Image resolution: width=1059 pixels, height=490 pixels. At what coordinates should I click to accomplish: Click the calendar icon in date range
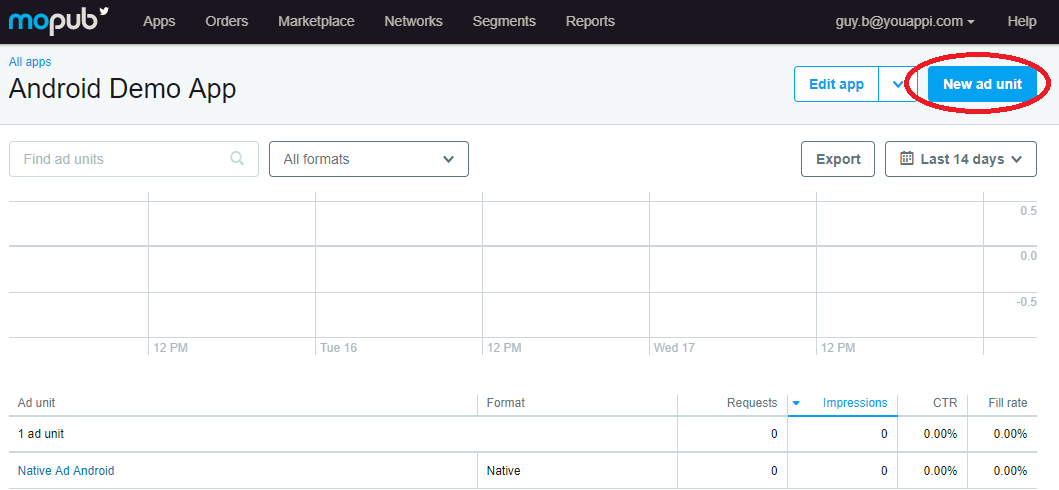click(907, 158)
